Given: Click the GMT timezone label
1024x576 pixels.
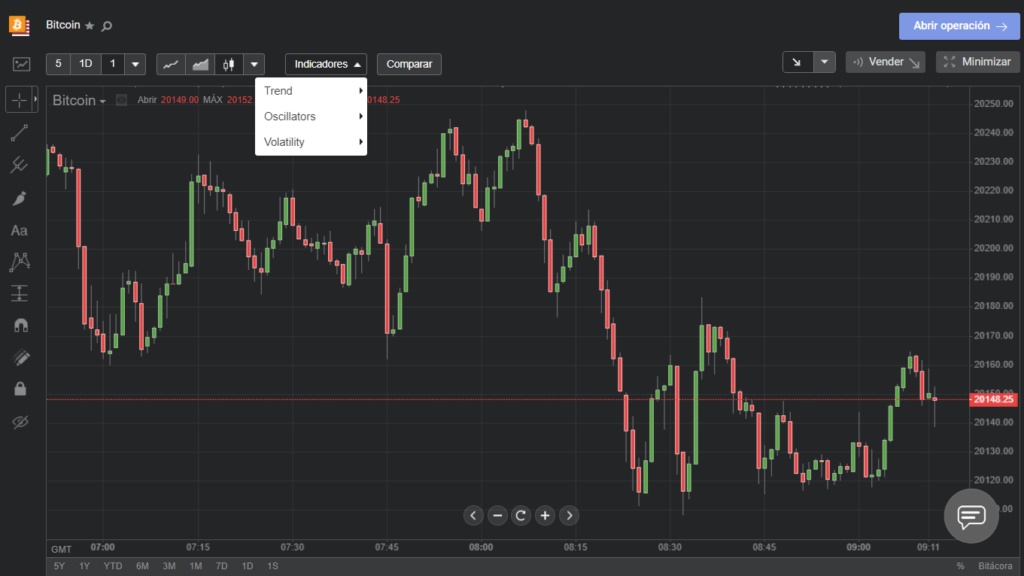Looking at the screenshot, I should tap(61, 549).
